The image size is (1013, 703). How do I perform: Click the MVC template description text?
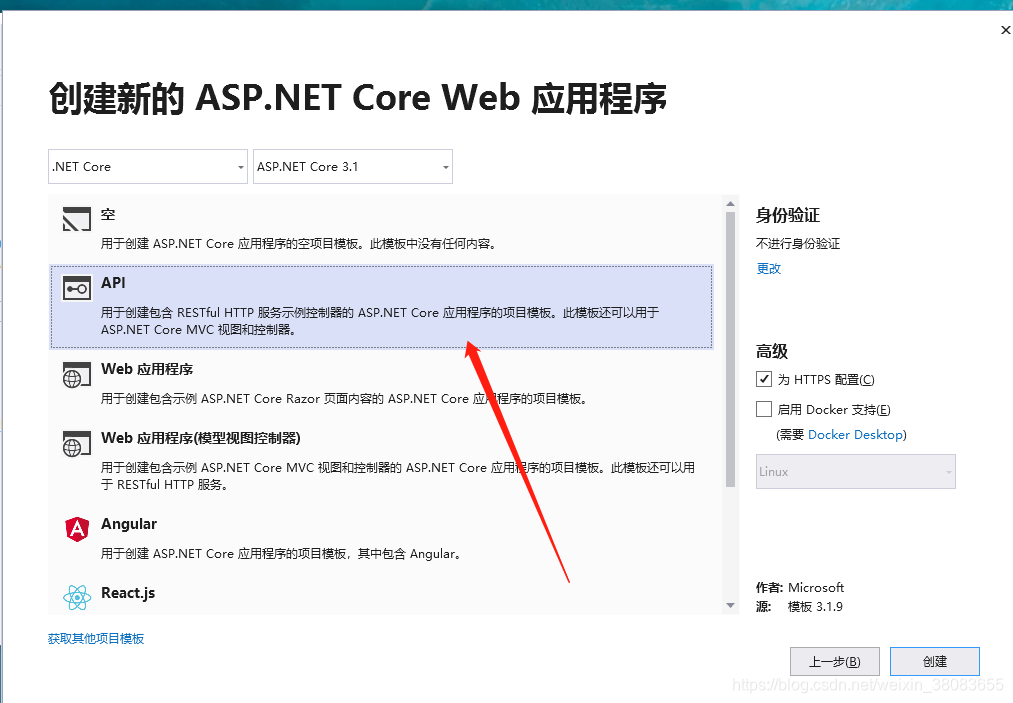coord(398,476)
